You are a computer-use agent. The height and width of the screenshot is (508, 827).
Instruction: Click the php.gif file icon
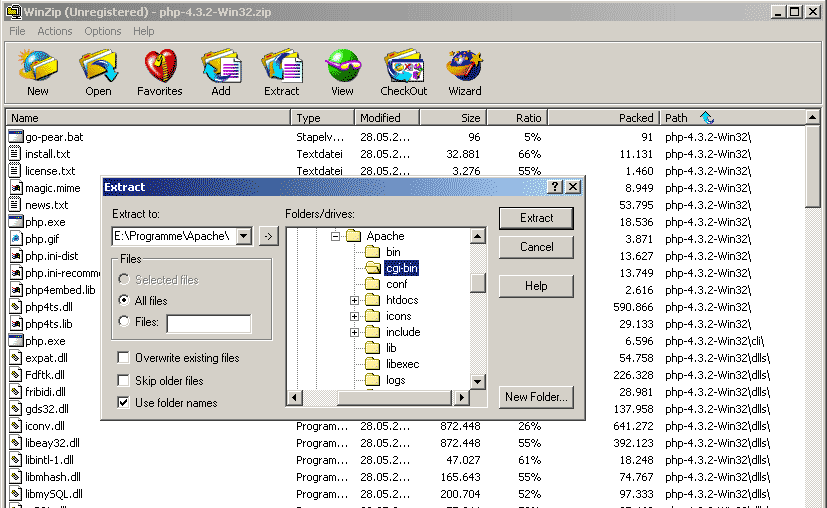(x=16, y=238)
